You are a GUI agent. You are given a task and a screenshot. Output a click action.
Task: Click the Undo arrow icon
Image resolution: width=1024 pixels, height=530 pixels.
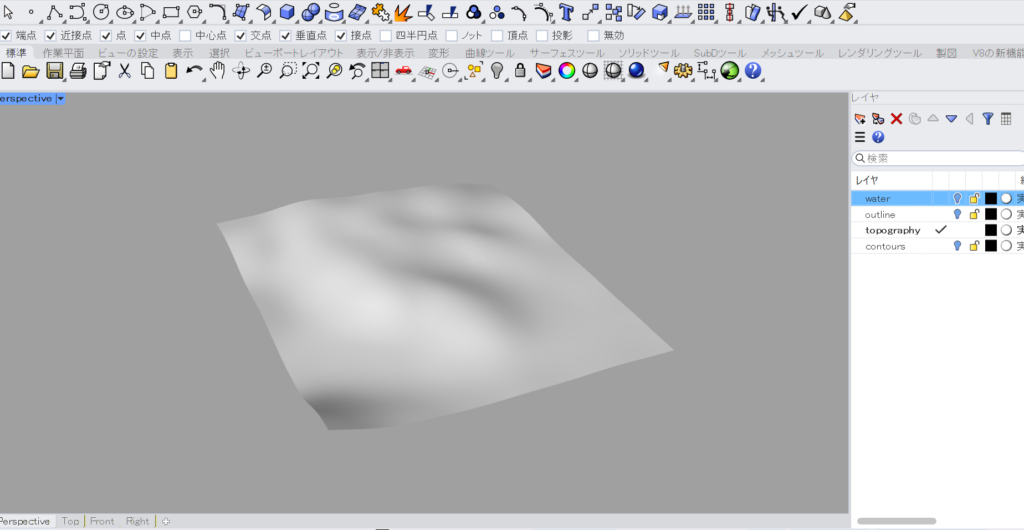pos(194,71)
